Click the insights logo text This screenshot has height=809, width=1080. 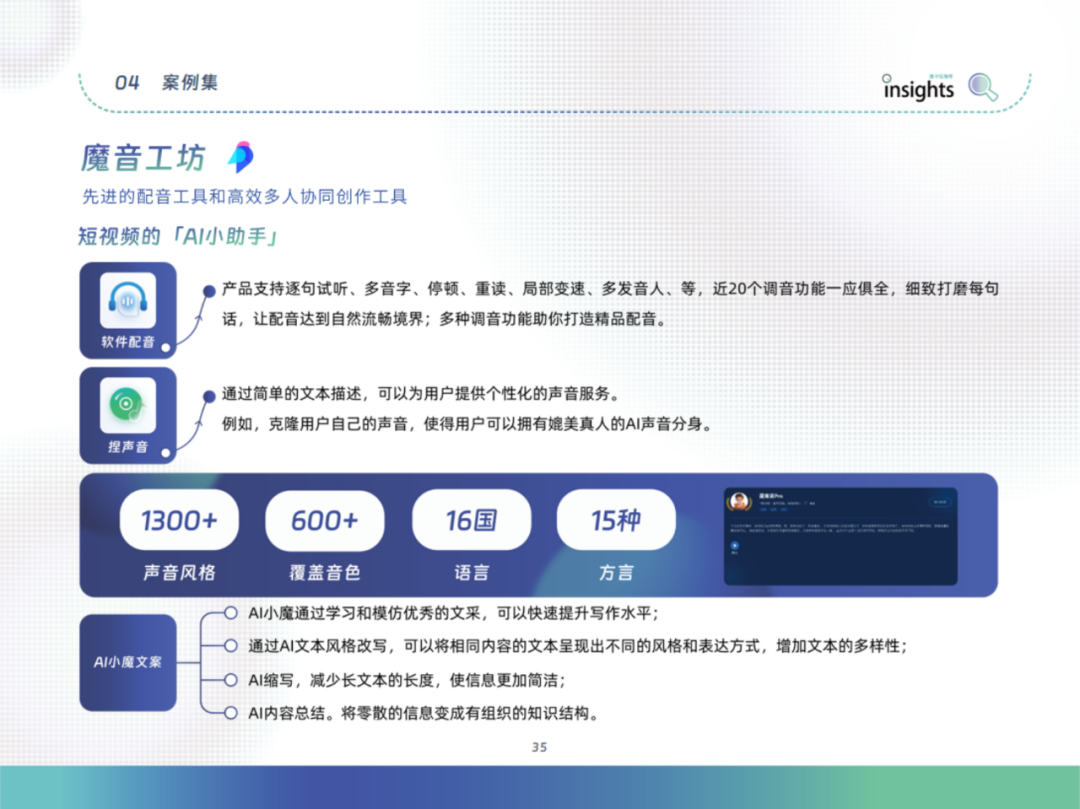click(x=918, y=87)
